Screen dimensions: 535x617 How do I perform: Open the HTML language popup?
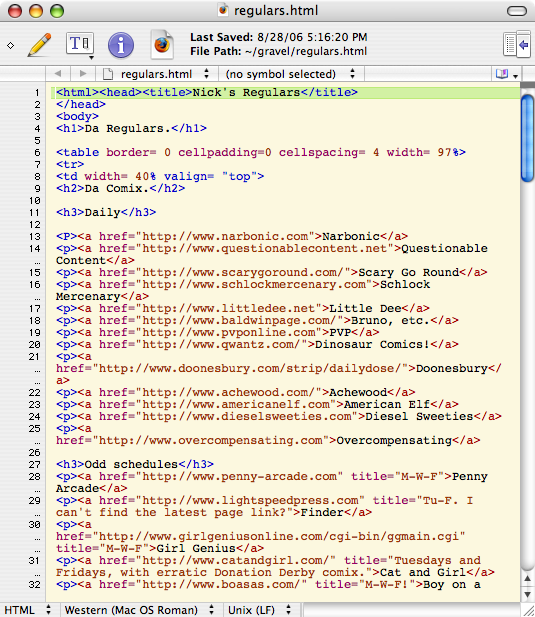[28, 610]
